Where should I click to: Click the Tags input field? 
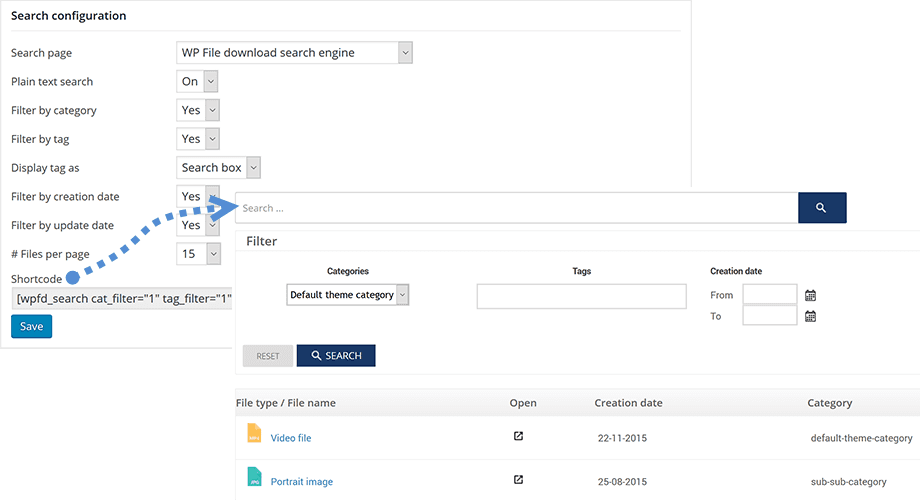[x=581, y=296]
